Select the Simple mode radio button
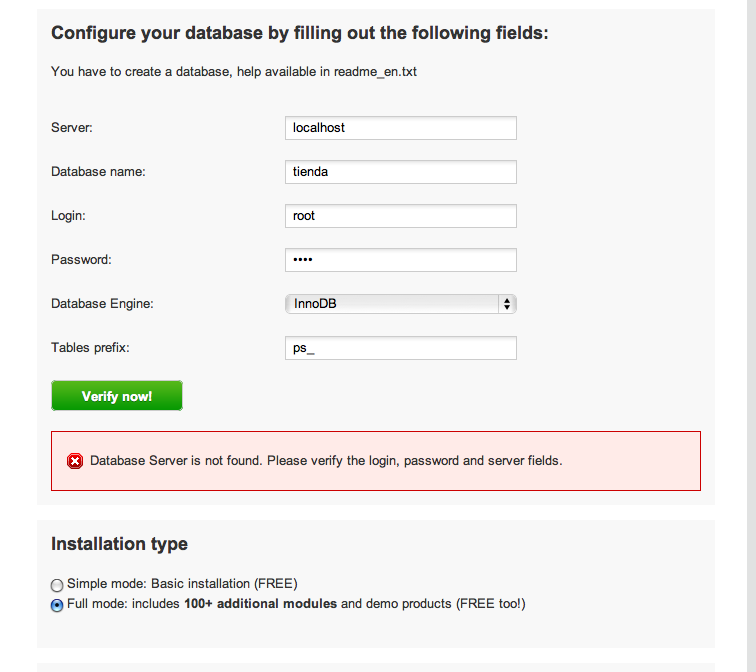756x672 pixels. [58, 584]
